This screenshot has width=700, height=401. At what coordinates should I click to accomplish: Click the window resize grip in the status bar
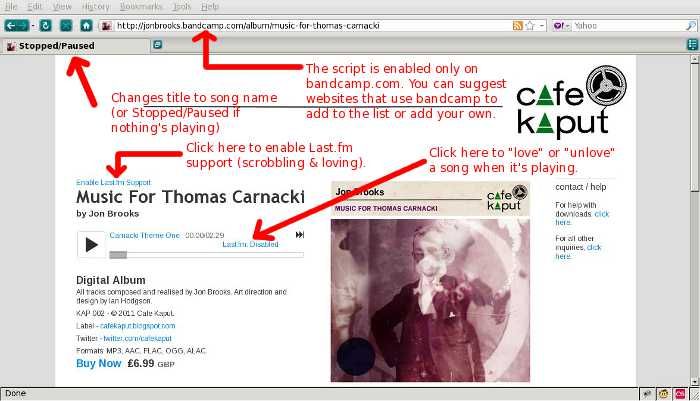click(x=694, y=394)
